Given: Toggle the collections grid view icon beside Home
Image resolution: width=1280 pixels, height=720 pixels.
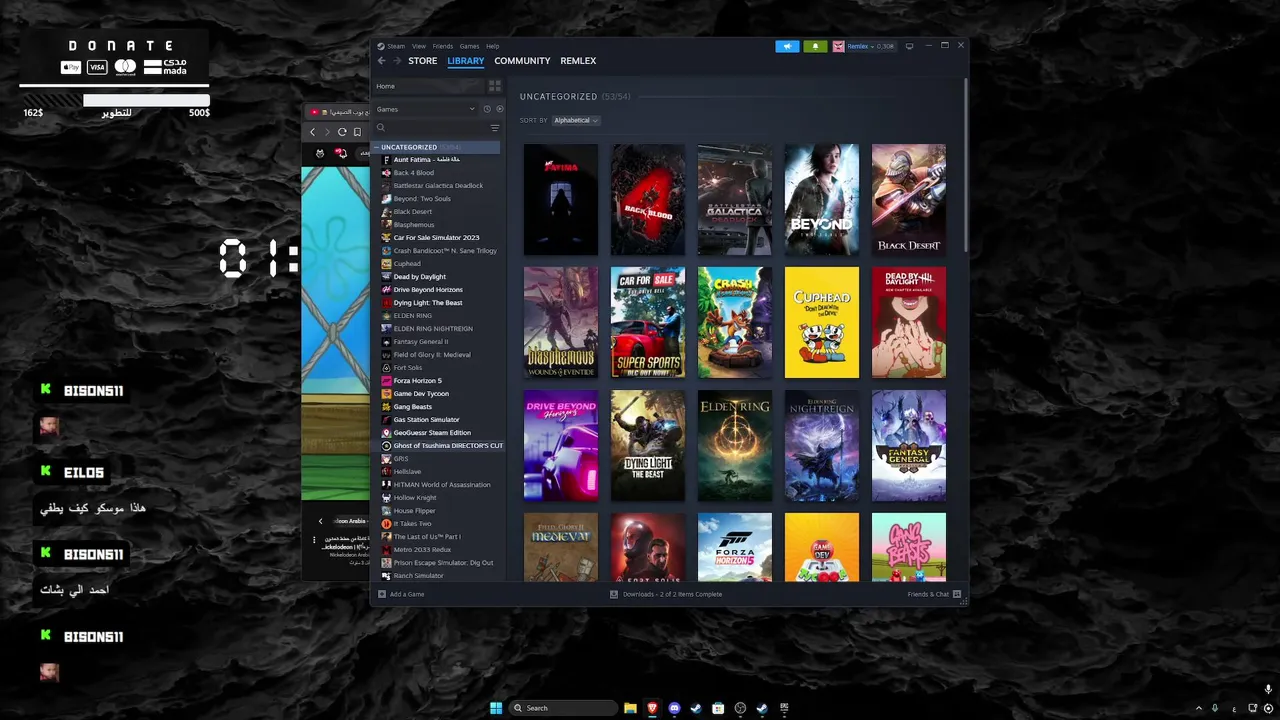Looking at the screenshot, I should click(x=494, y=86).
